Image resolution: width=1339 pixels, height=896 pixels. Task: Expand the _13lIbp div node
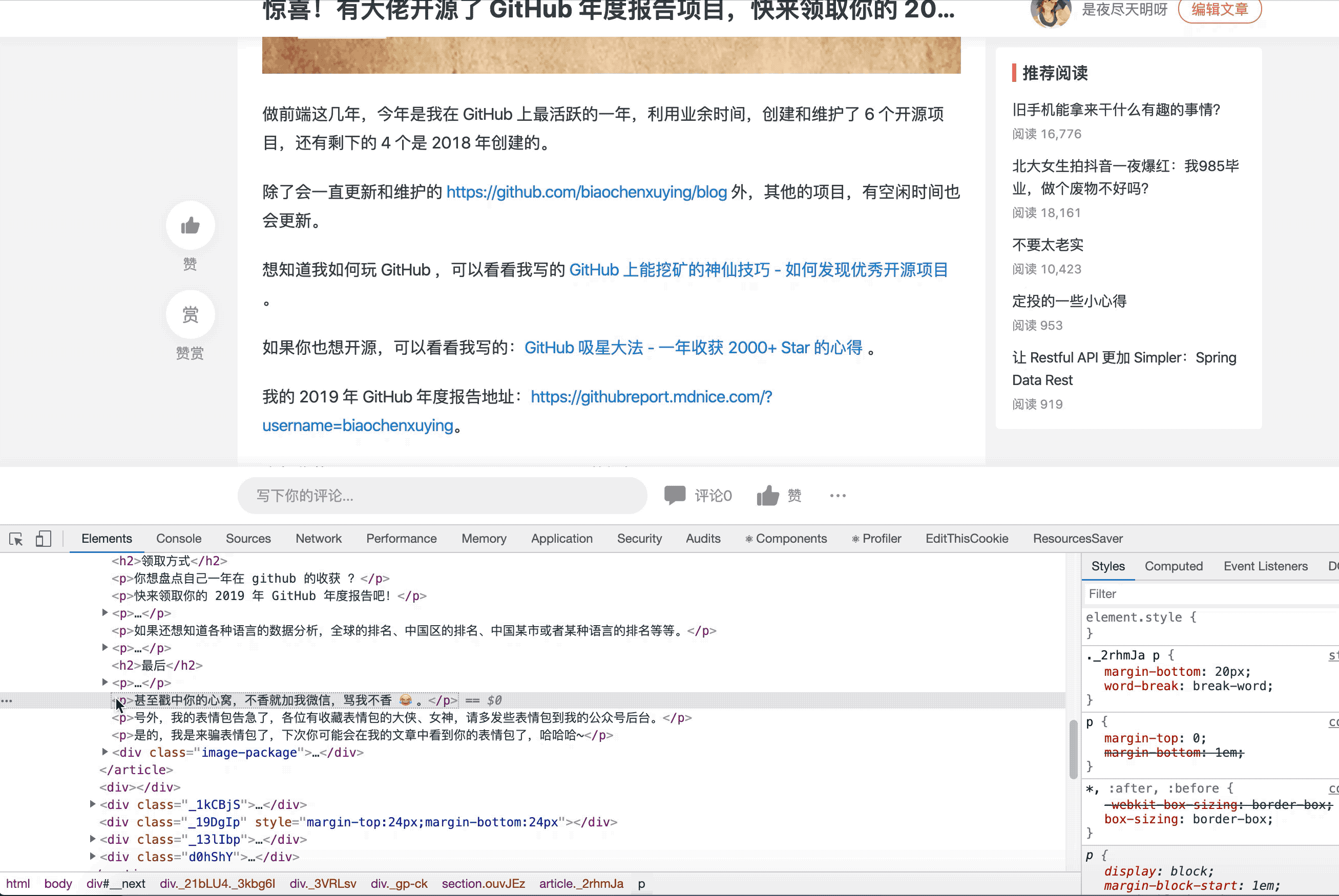[93, 839]
